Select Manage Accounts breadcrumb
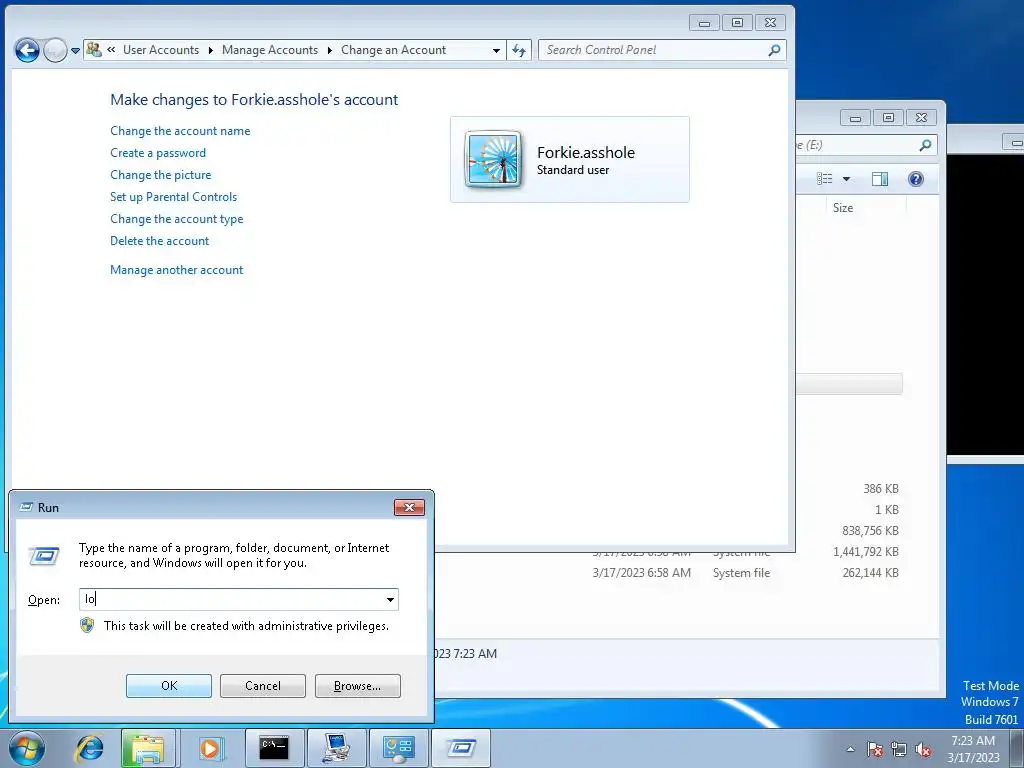 (x=270, y=50)
